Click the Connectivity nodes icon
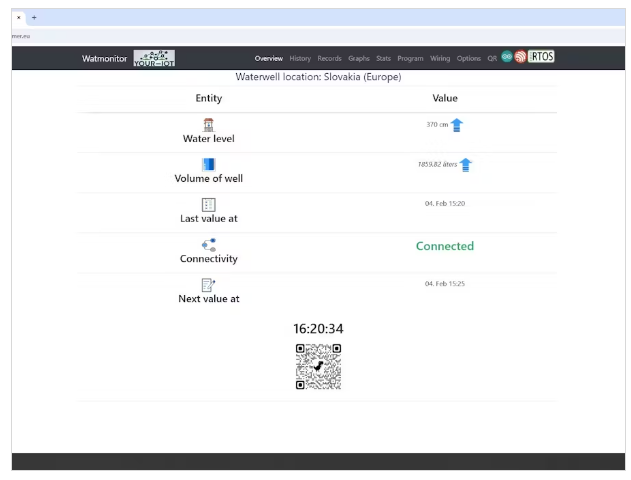 208,244
